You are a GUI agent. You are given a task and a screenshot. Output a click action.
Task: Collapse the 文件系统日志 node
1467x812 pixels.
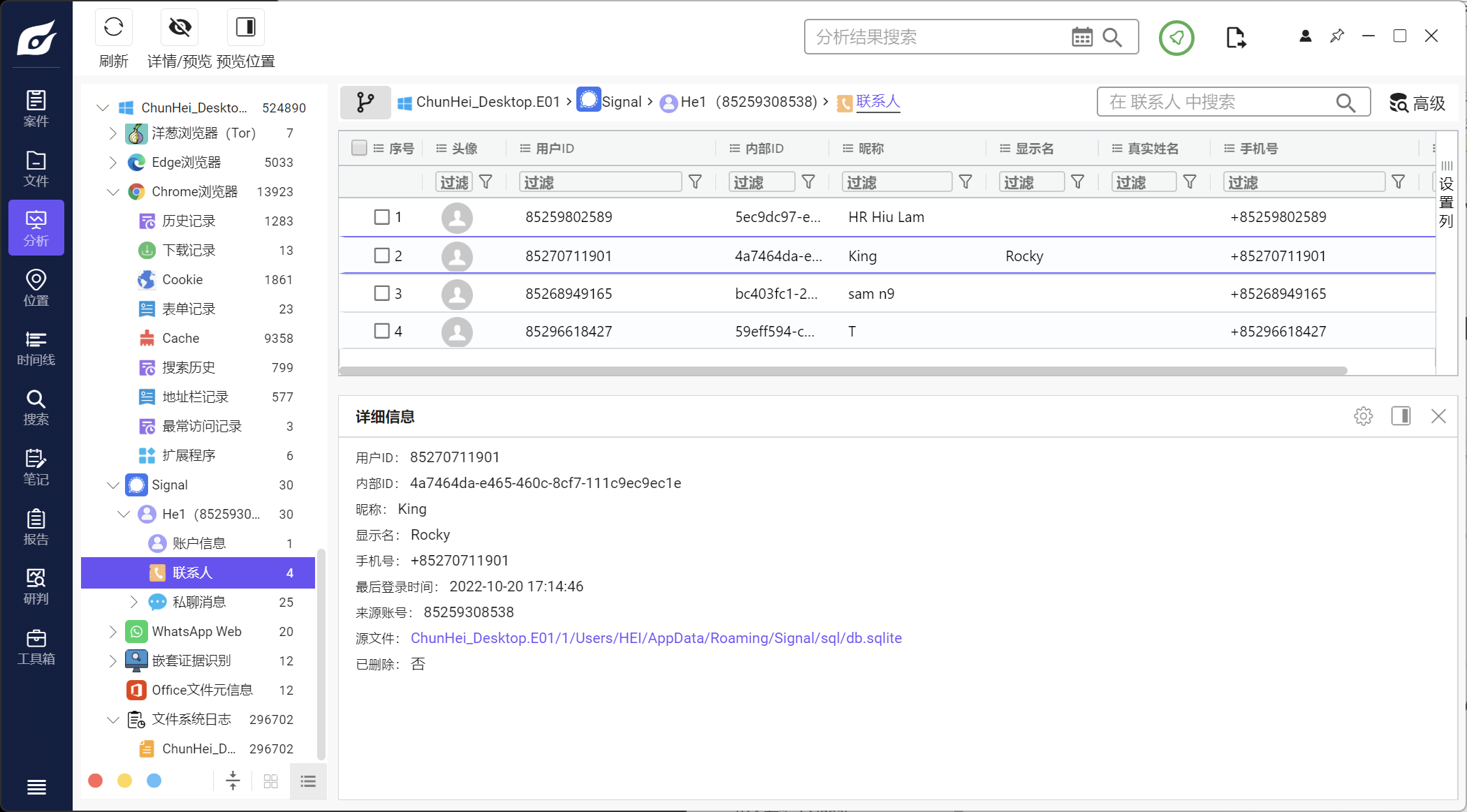(x=113, y=719)
